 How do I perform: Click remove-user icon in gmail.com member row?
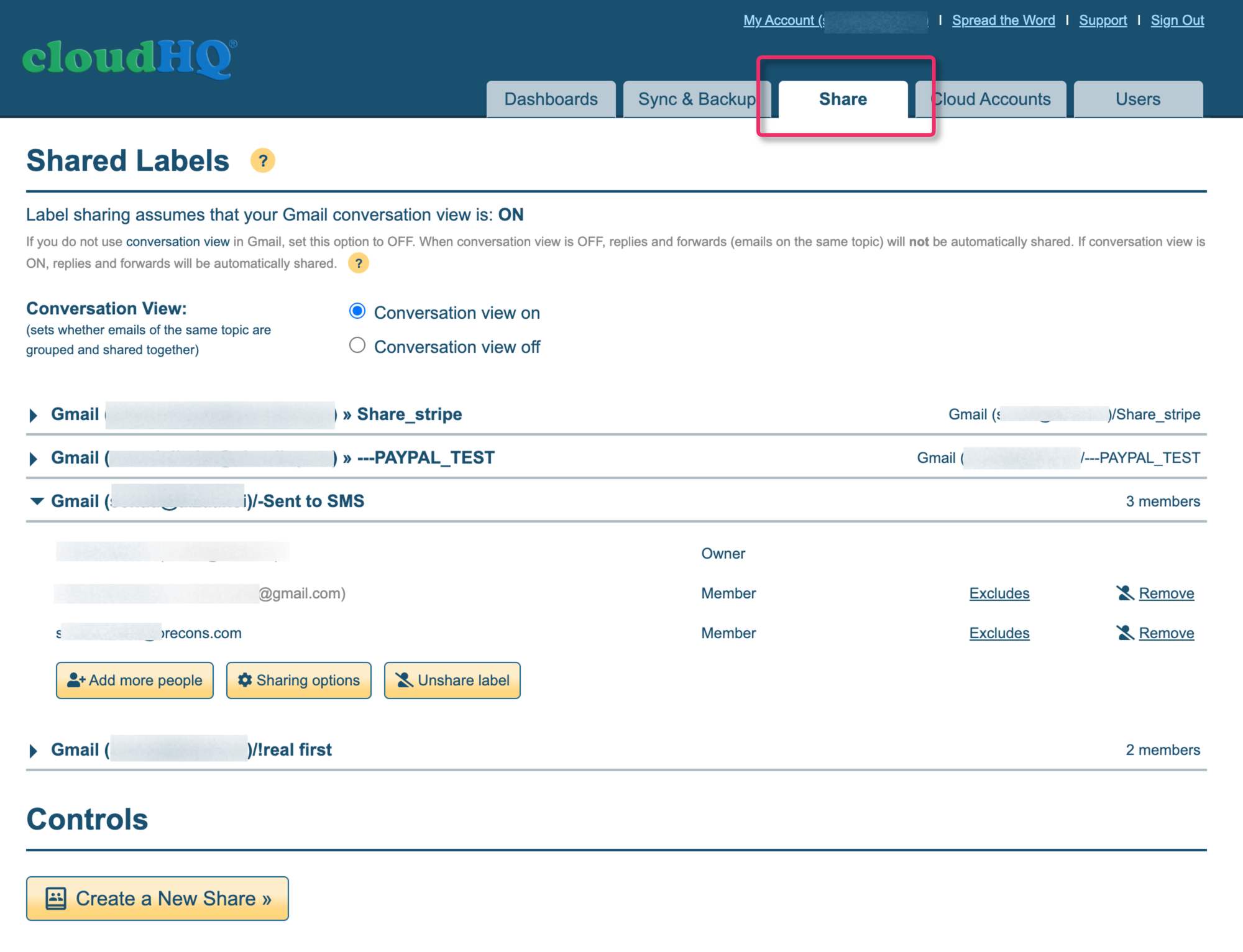tap(1126, 593)
